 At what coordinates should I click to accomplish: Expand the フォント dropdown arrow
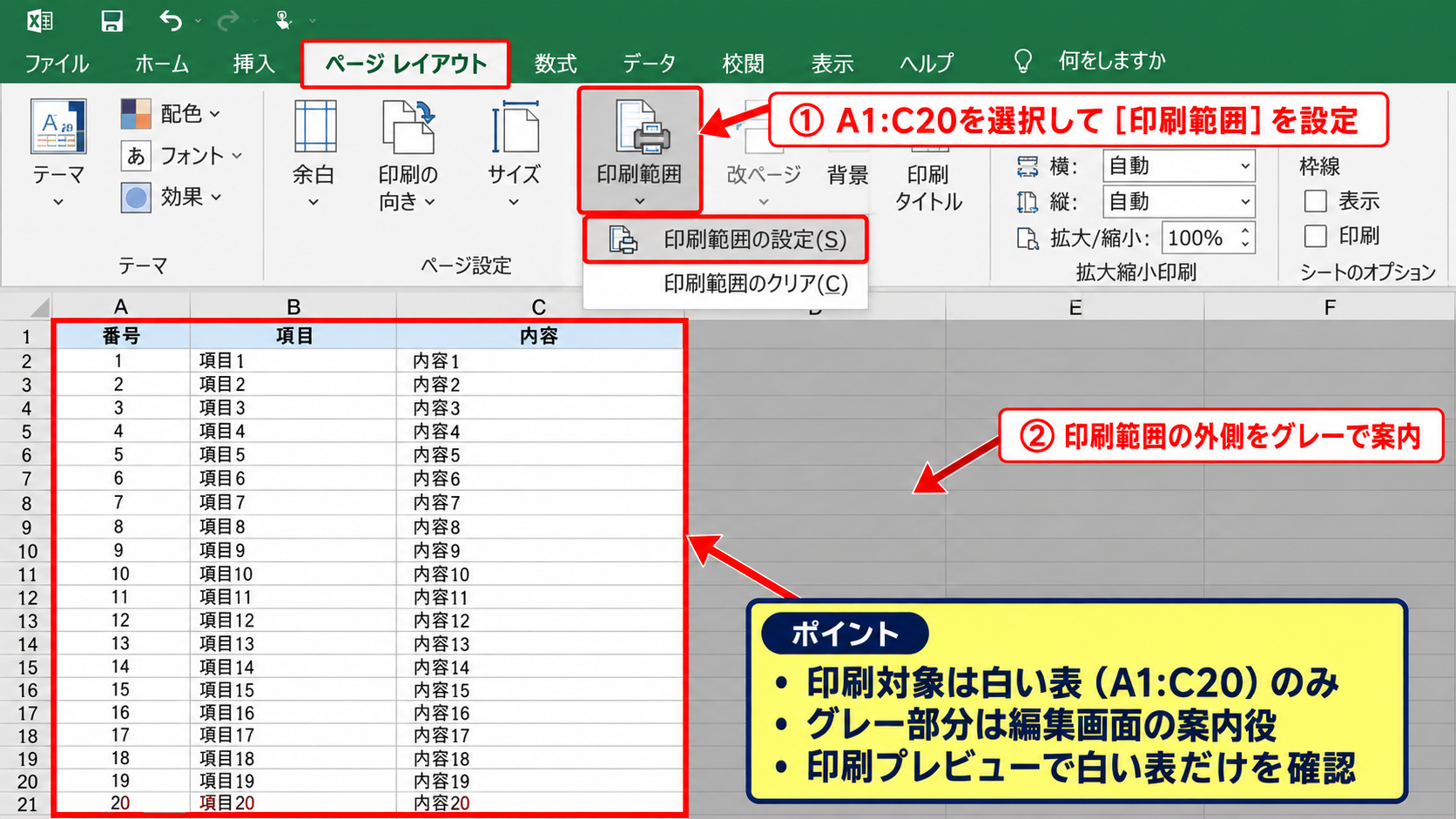(236, 156)
